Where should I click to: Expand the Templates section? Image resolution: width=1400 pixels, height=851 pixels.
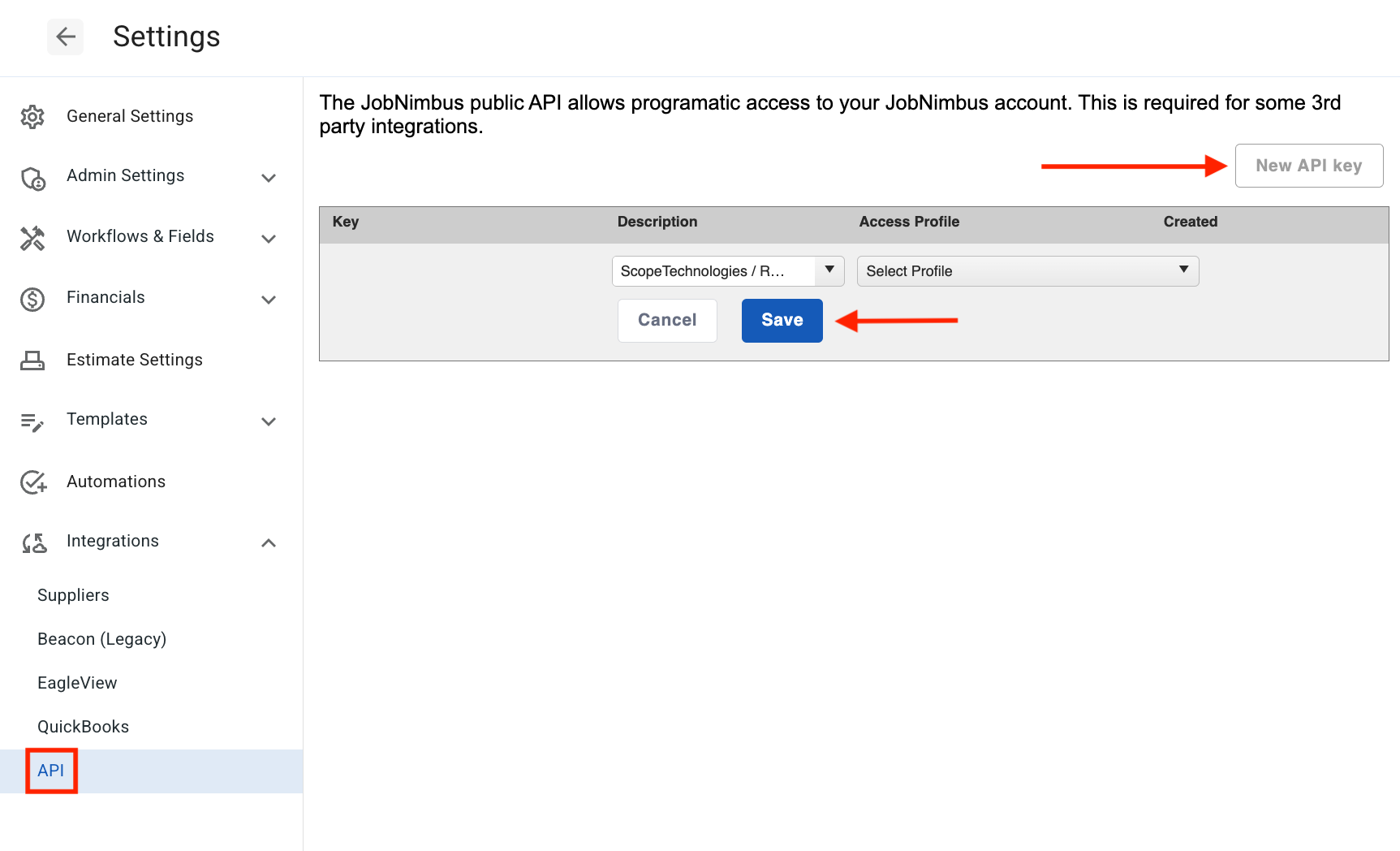[269, 421]
